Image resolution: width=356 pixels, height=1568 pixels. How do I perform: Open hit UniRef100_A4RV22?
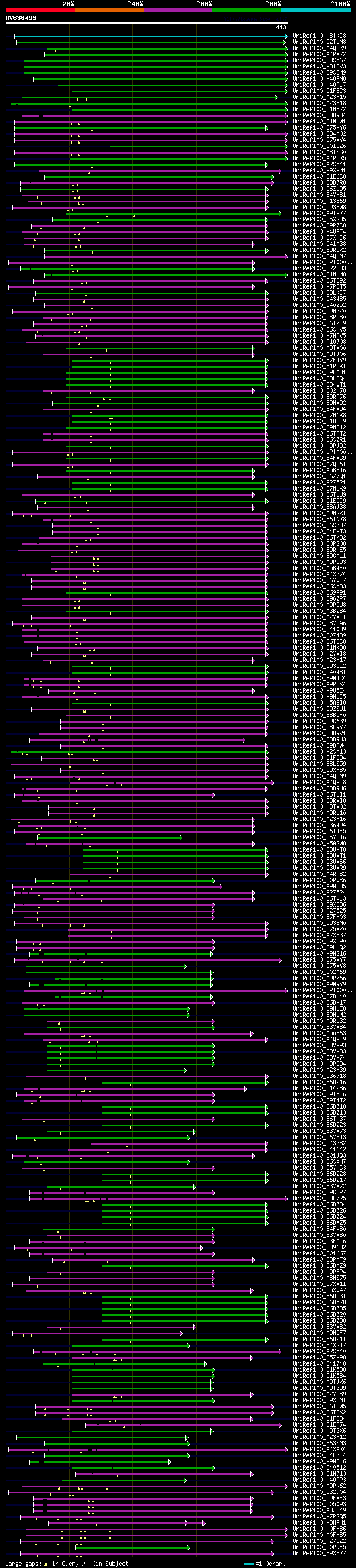(319, 54)
